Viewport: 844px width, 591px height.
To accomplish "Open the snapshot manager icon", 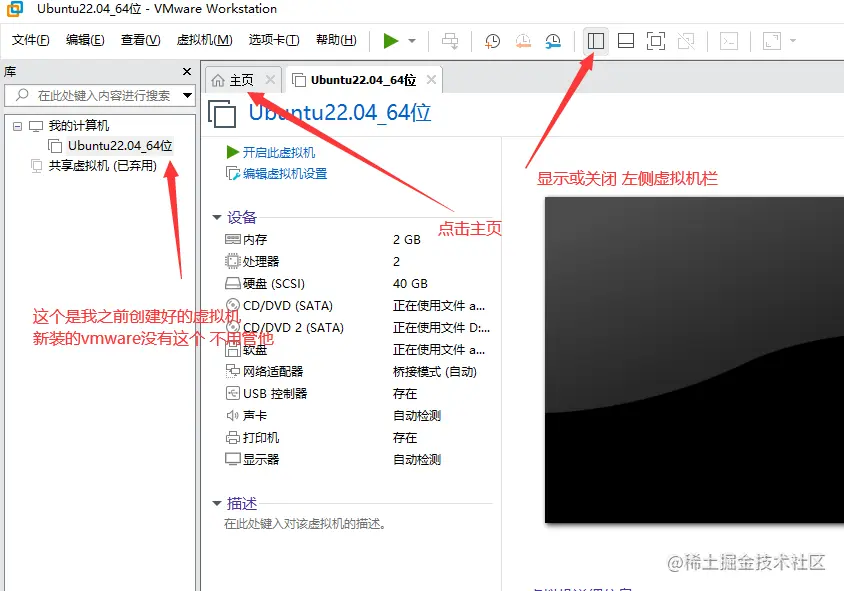I will pyautogui.click(x=553, y=41).
